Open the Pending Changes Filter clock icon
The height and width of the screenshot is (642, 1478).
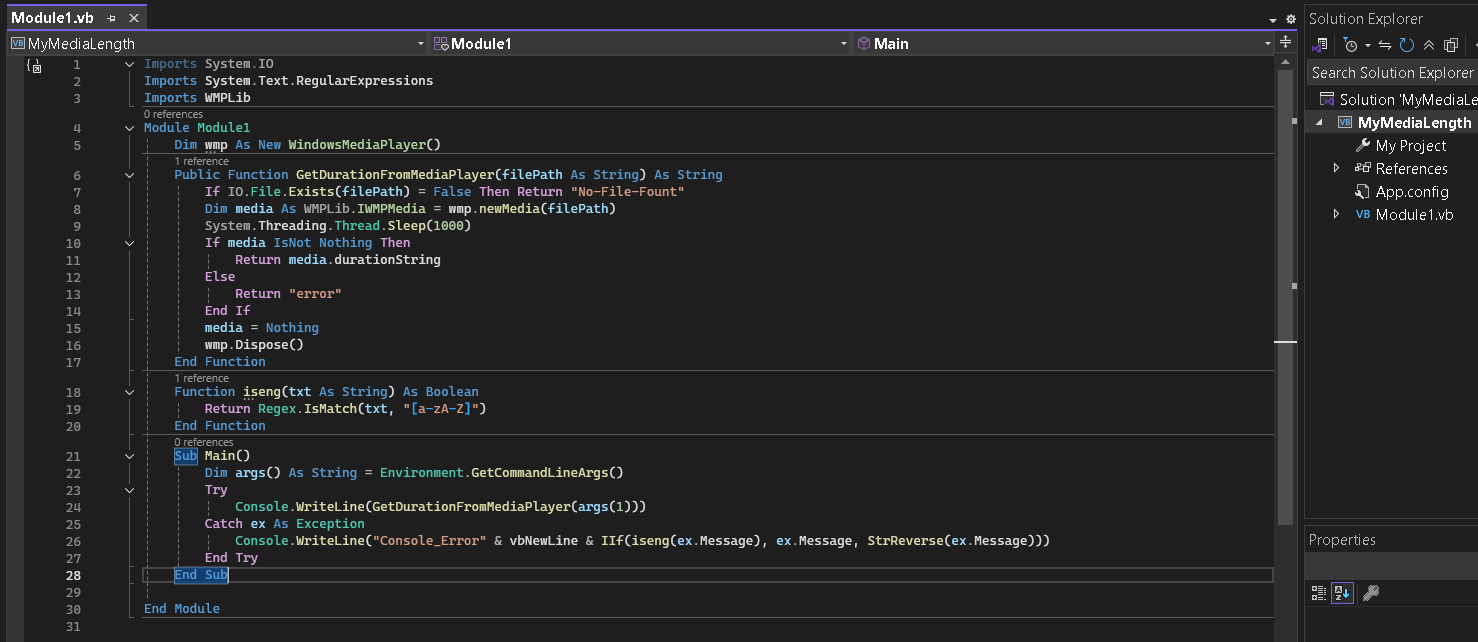coord(1351,45)
